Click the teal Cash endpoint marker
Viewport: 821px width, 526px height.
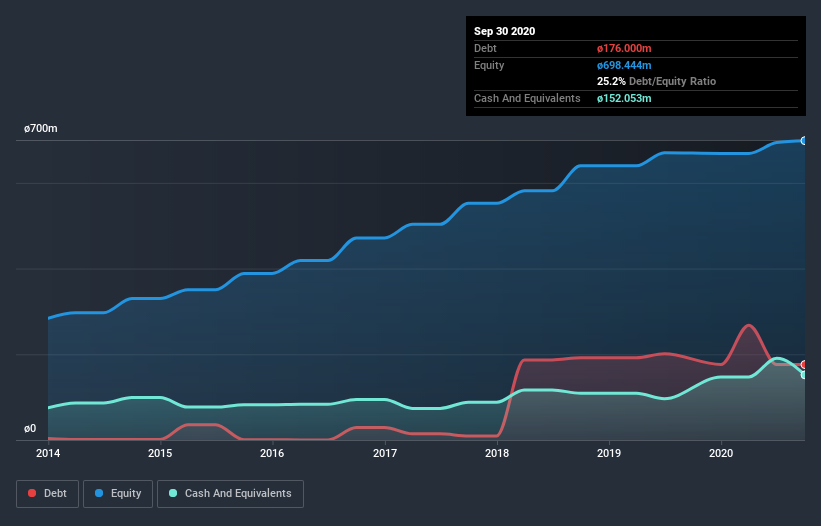pos(804,375)
